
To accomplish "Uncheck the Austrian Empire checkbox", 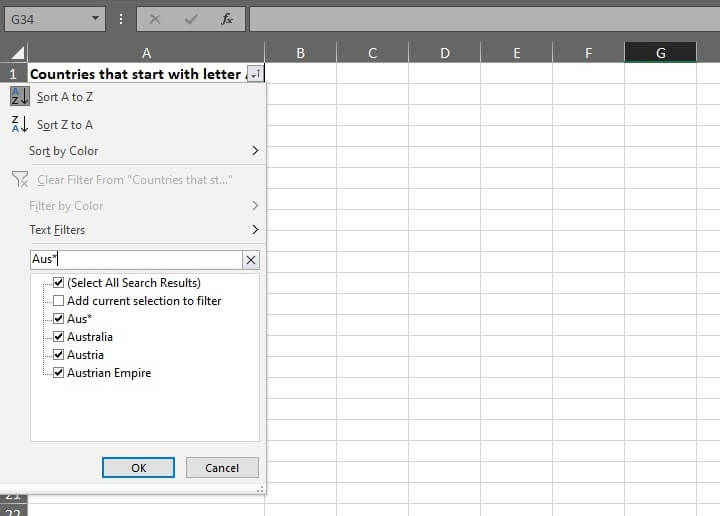I will 59,373.
